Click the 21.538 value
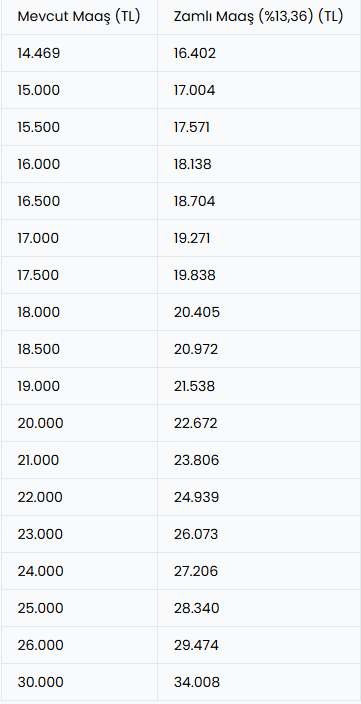The image size is (361, 704). [259, 386]
